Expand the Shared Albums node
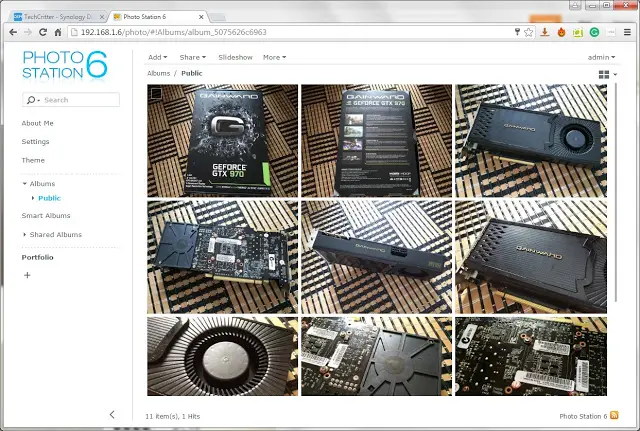 24,235
